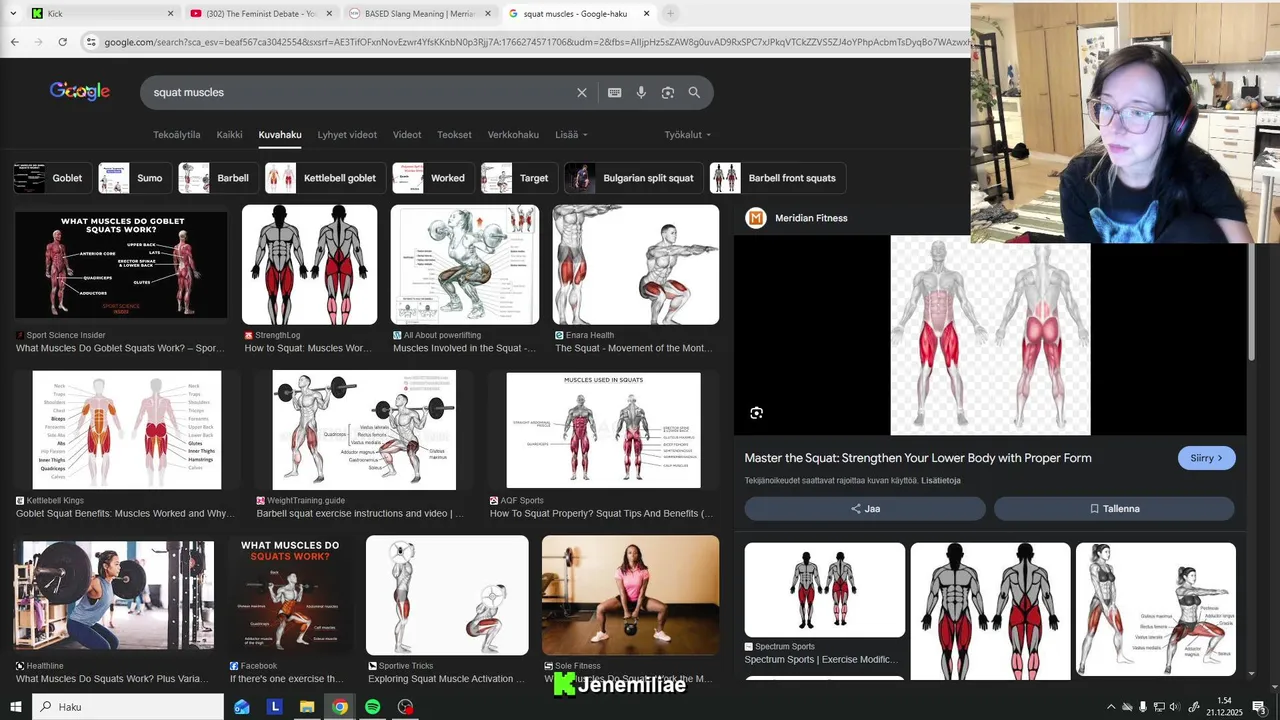
Task: Click the browser back arrow
Action: pyautogui.click(x=14, y=42)
